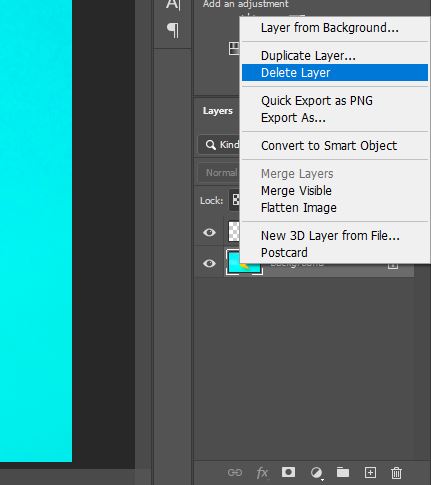Switch to the Layers tab

click(x=217, y=111)
